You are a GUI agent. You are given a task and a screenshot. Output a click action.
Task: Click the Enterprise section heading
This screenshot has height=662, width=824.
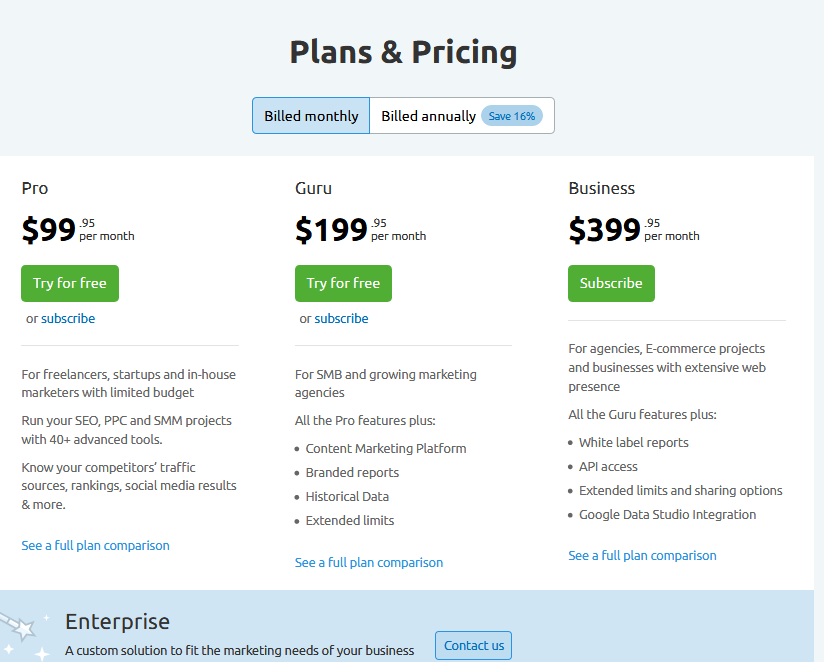click(117, 622)
